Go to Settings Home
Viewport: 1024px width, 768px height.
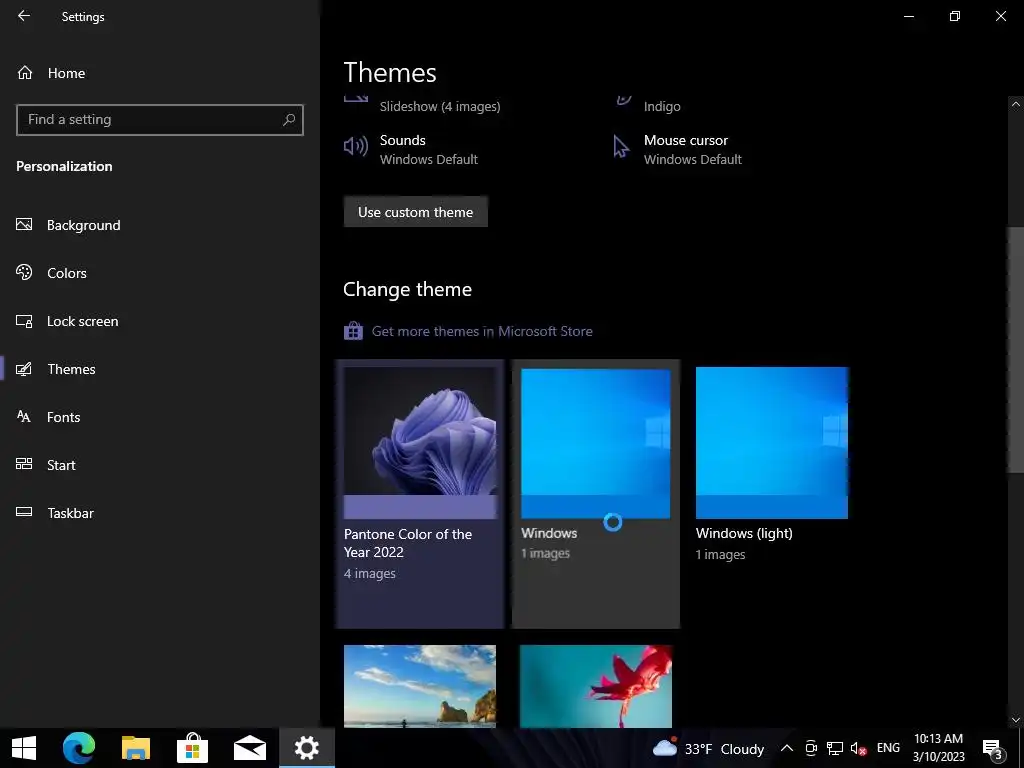51,73
